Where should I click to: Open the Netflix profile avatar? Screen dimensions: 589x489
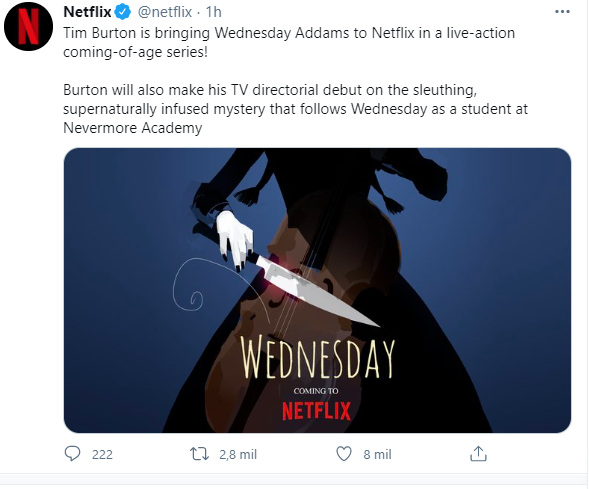(x=28, y=26)
